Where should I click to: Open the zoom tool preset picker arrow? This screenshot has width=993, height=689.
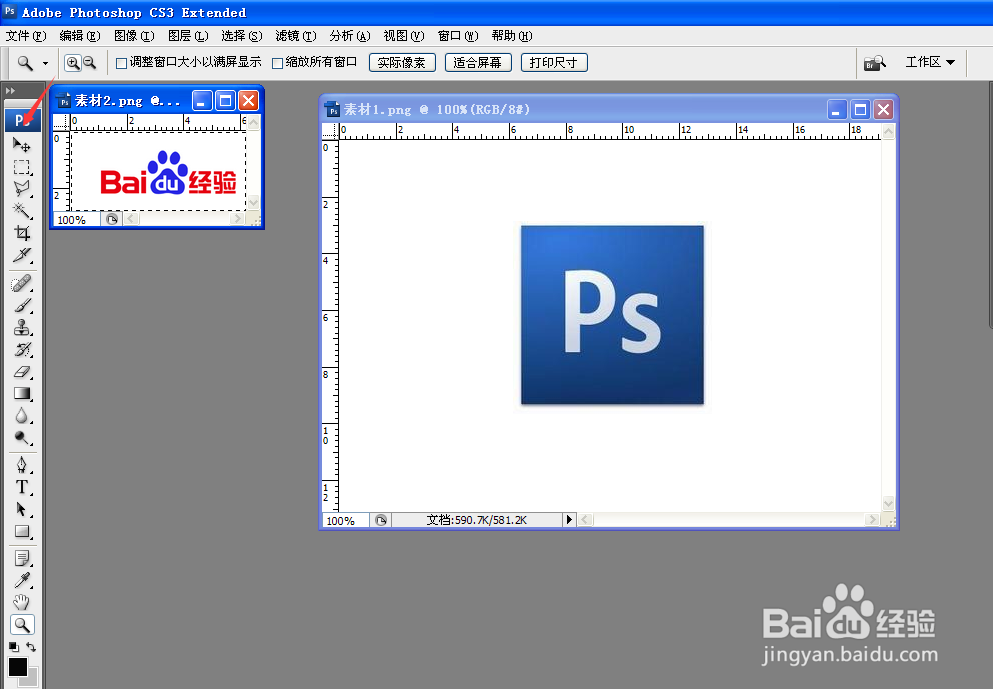[44, 62]
